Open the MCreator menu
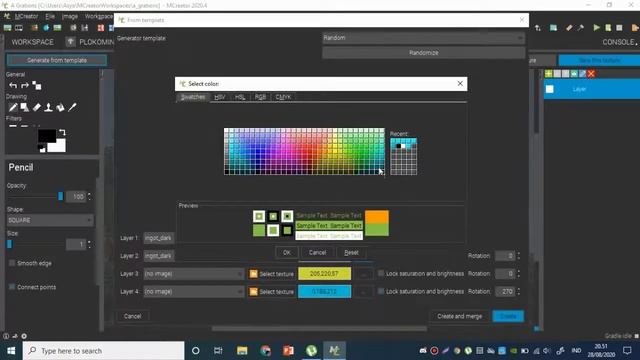Viewport: 640px width, 360px height. pos(26,16)
